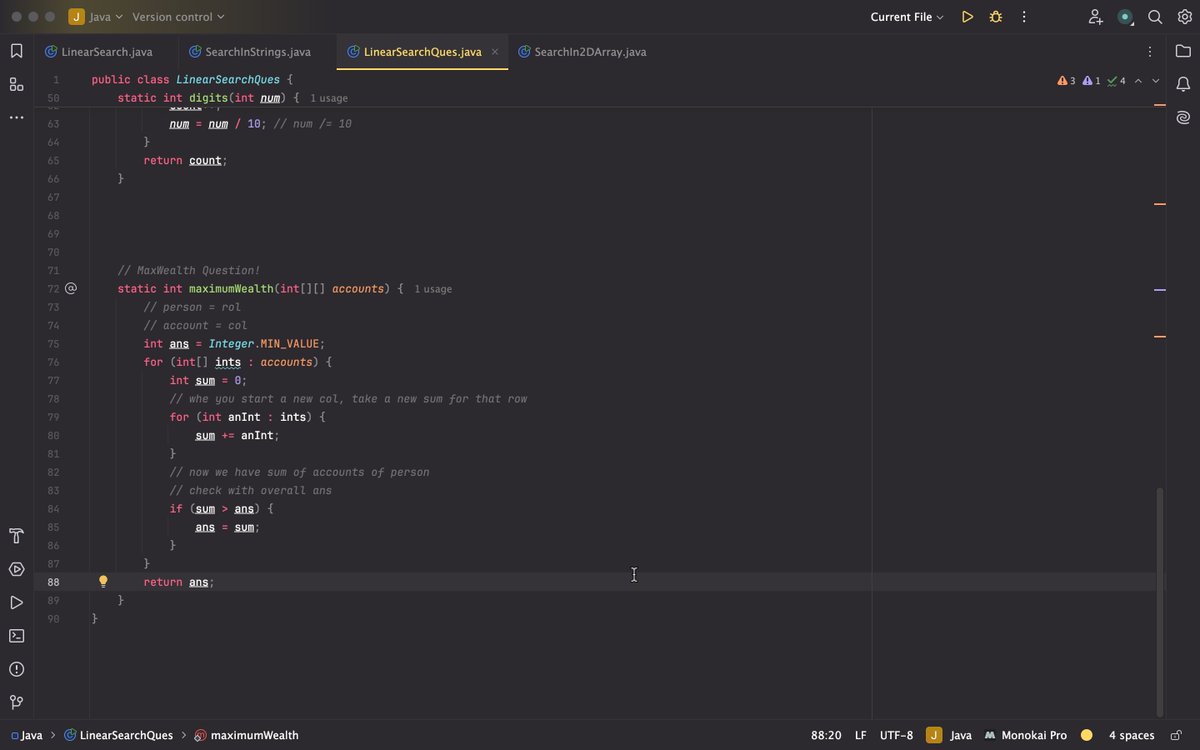This screenshot has width=1200, height=750.
Task: Click the gutter @ icon on line 72
Action: (71, 288)
